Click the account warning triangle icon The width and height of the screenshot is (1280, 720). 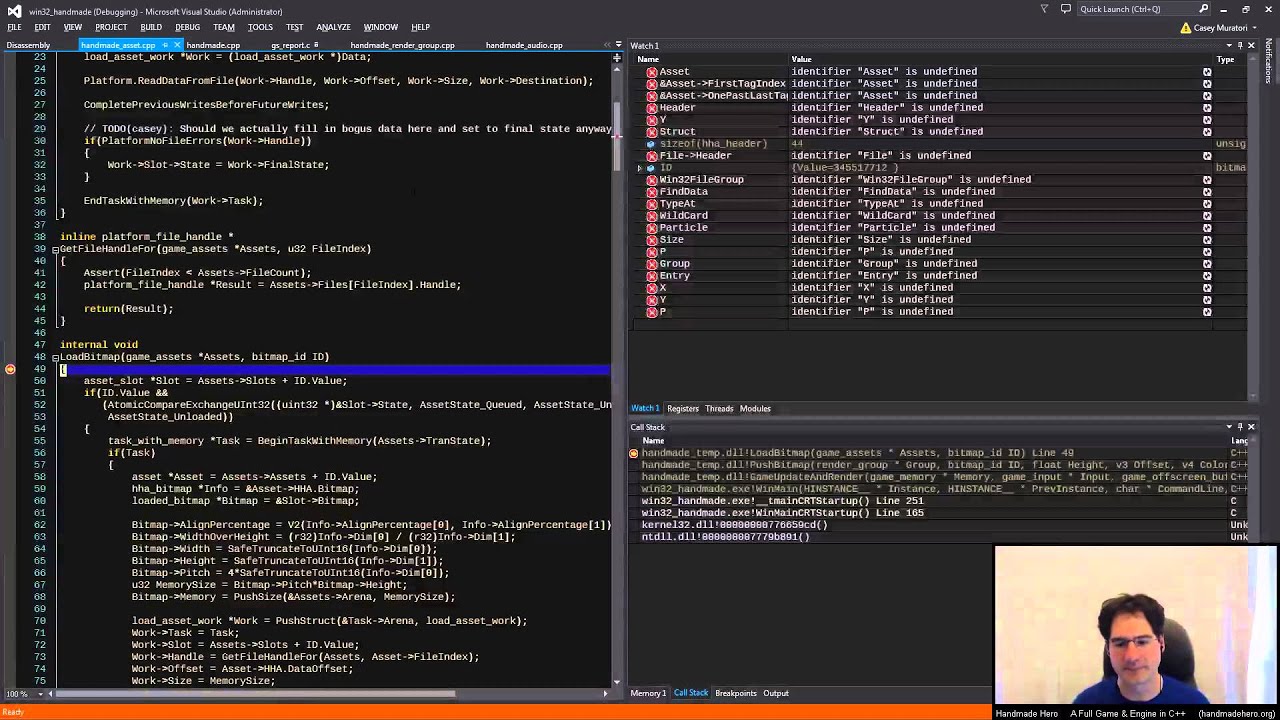click(x=1184, y=28)
